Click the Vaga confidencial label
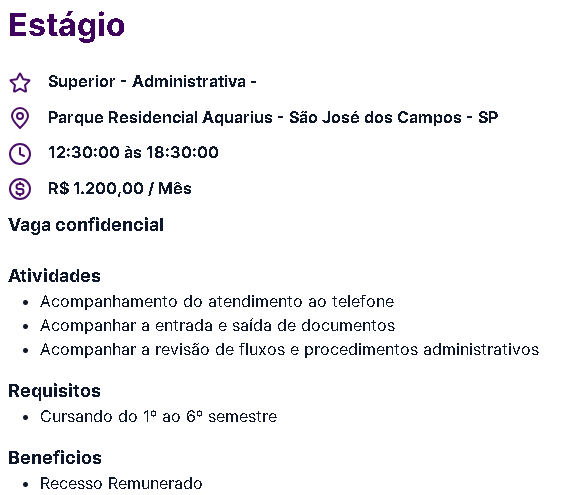Screen dimensions: 565x495 tap(86, 225)
